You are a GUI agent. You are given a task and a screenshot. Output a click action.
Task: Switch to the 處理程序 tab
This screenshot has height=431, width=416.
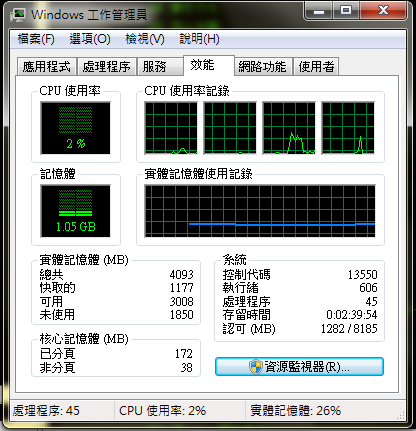point(107,66)
